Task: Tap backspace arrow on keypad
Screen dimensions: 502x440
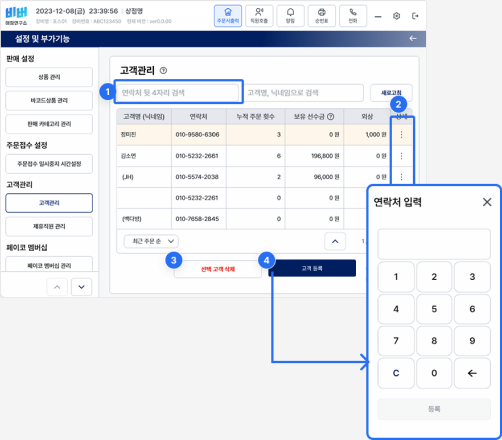Action: pyautogui.click(x=472, y=373)
